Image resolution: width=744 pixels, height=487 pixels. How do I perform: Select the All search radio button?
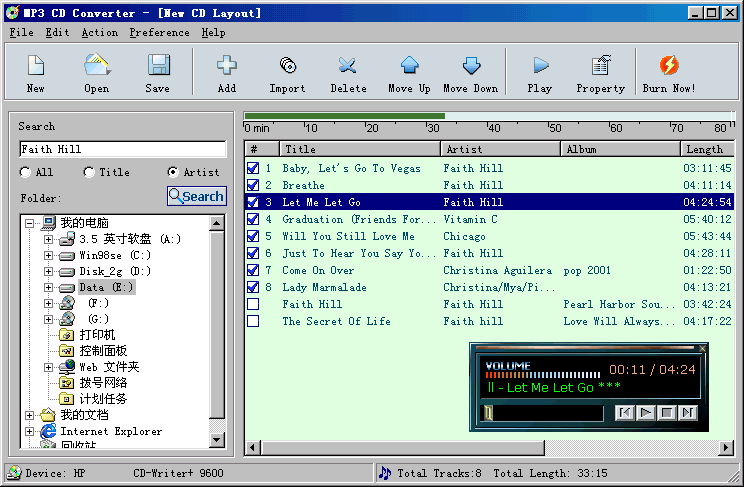pos(25,172)
